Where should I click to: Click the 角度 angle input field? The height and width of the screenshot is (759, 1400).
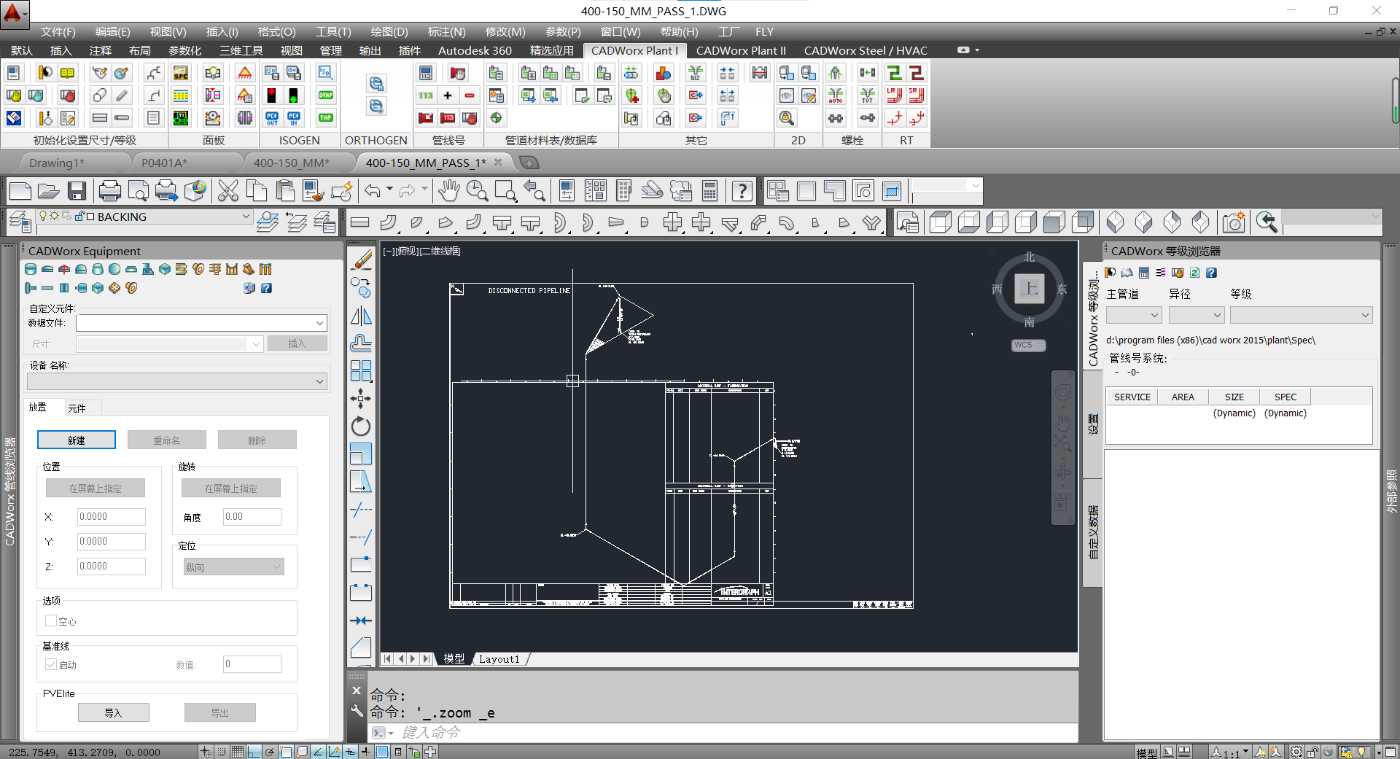pyautogui.click(x=252, y=517)
